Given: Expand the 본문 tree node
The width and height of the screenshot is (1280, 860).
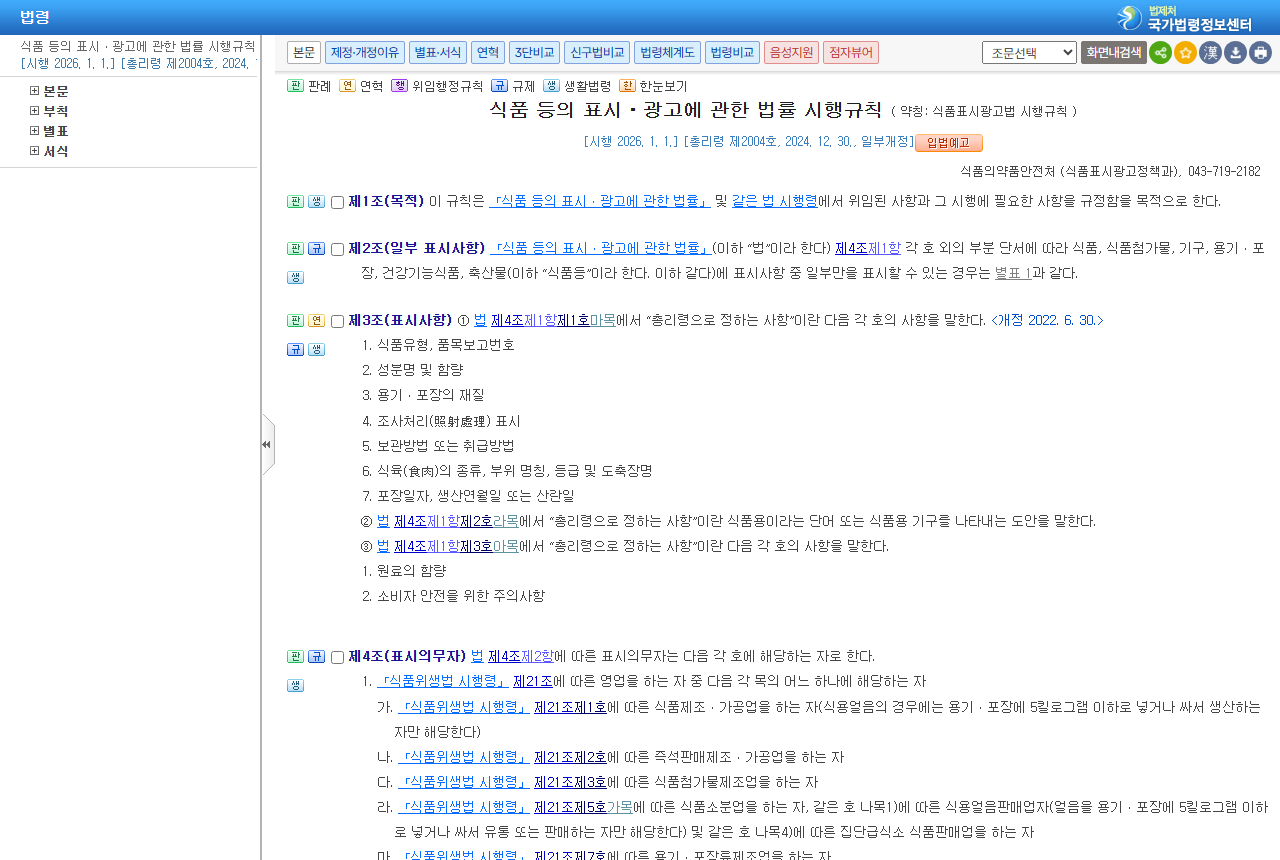Looking at the screenshot, I should (x=35, y=91).
